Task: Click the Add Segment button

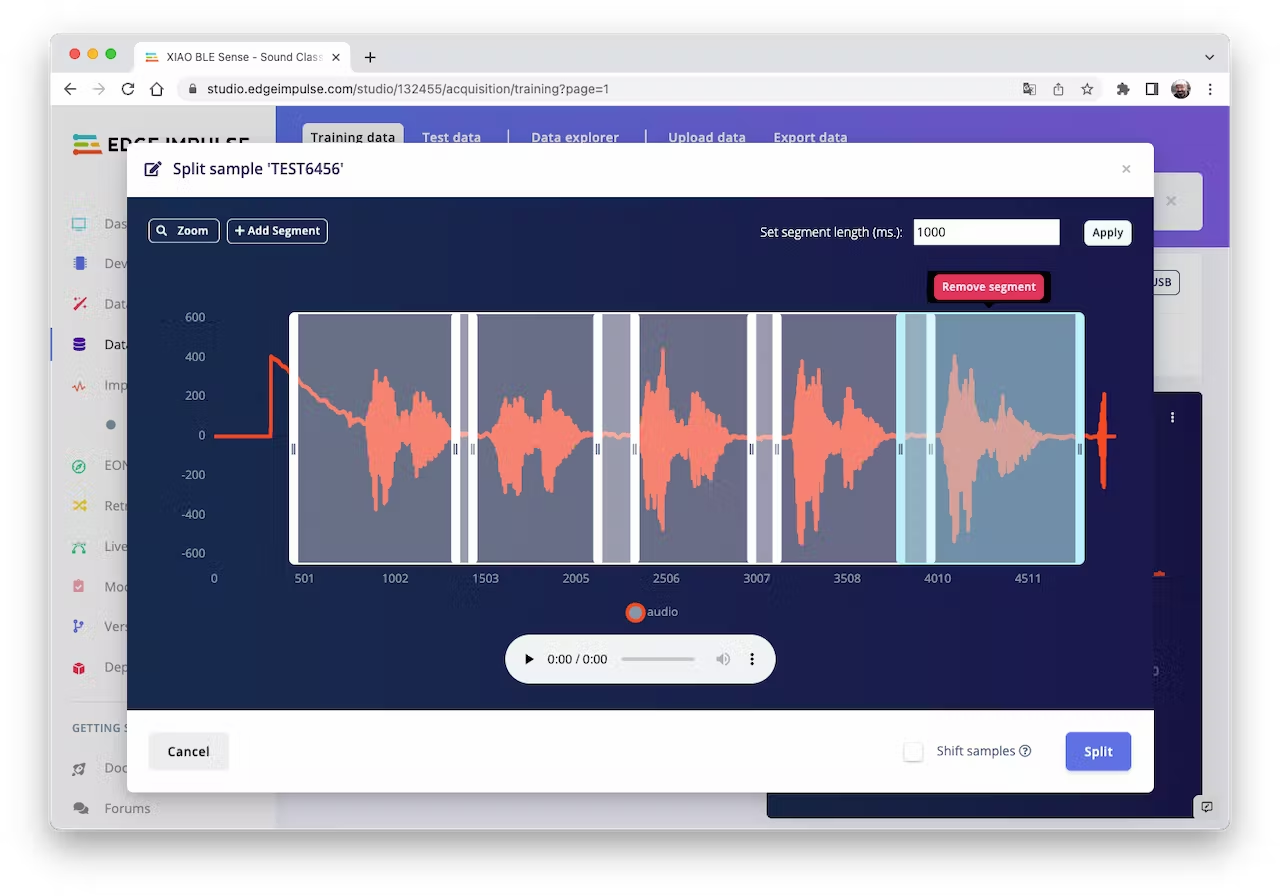Action: [x=277, y=231]
